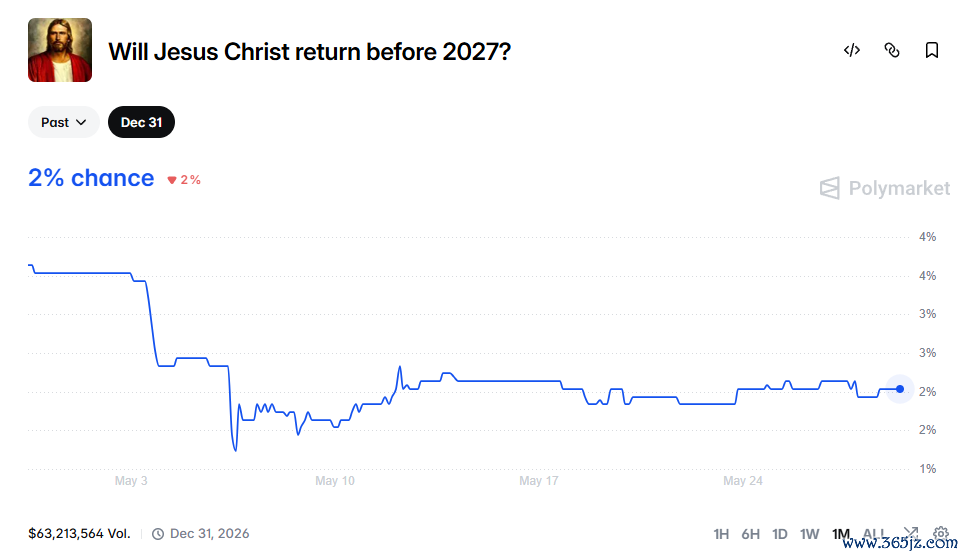Image resolution: width=965 pixels, height=558 pixels.
Task: Open the embed code icon
Action: [852, 50]
